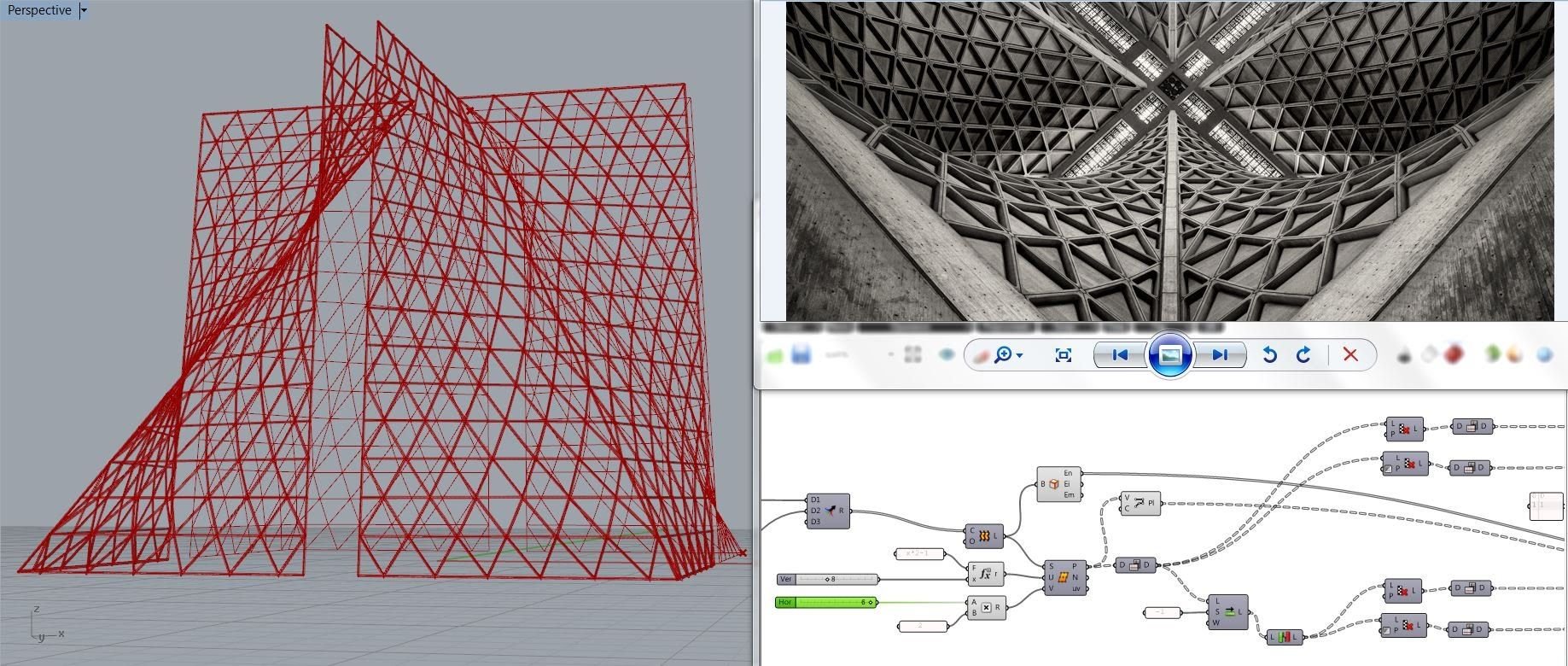Go to the next image in photo viewer
Image resolution: width=1568 pixels, height=666 pixels.
[1220, 354]
